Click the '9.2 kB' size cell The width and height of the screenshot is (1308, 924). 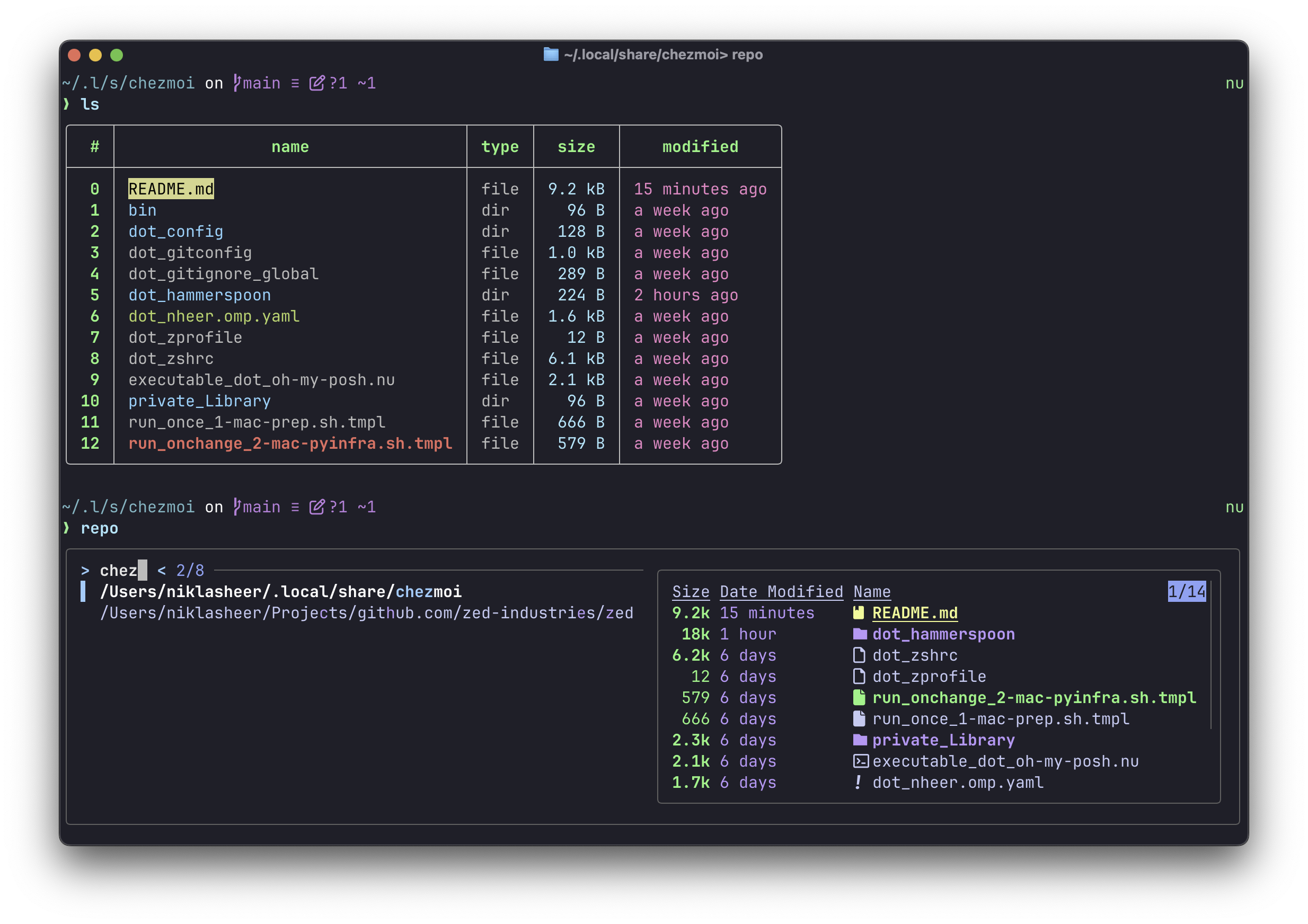click(x=576, y=189)
